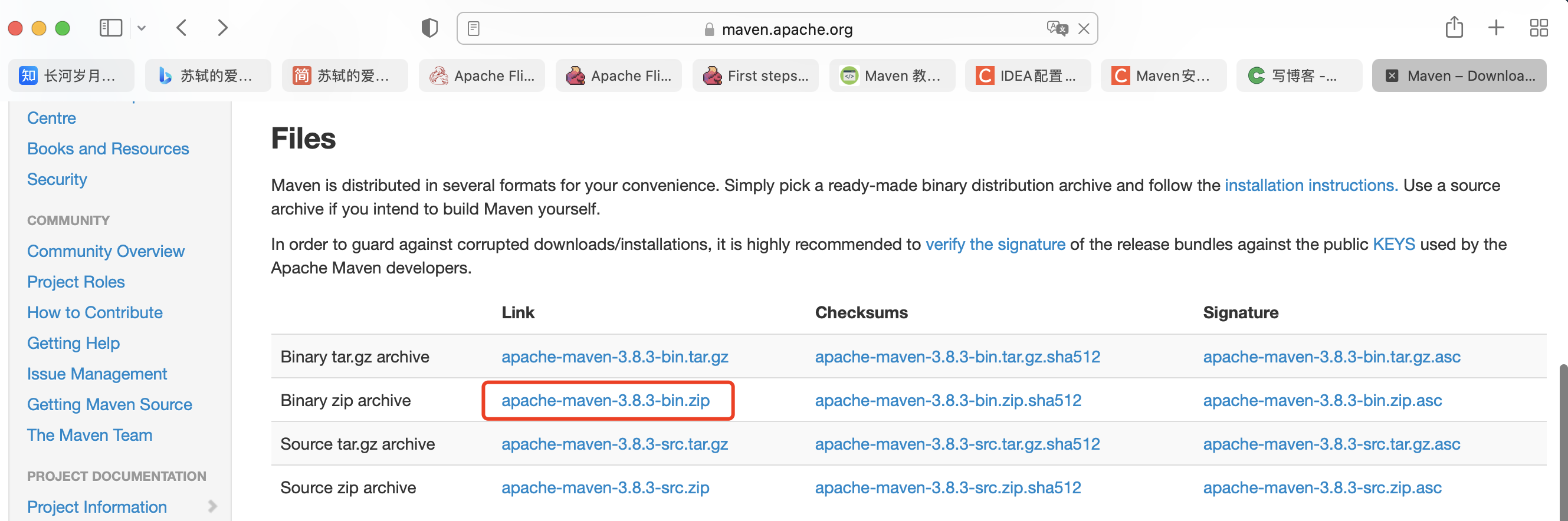This screenshot has height=521, width=1568.
Task: Open bin.tar.gz.asc signature link
Action: click(x=1332, y=357)
